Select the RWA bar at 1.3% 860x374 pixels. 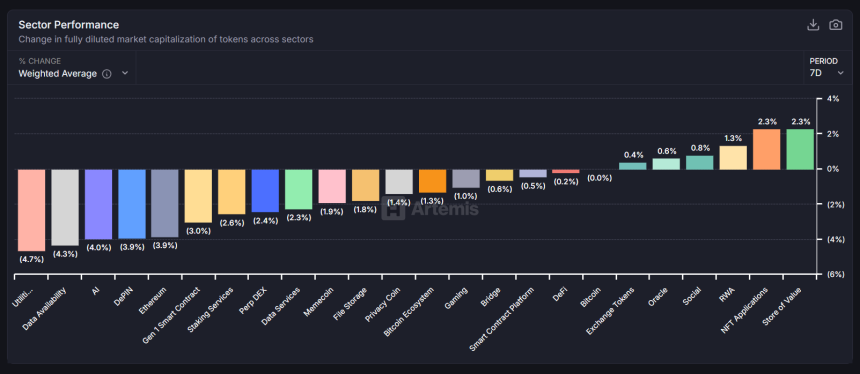click(x=733, y=158)
